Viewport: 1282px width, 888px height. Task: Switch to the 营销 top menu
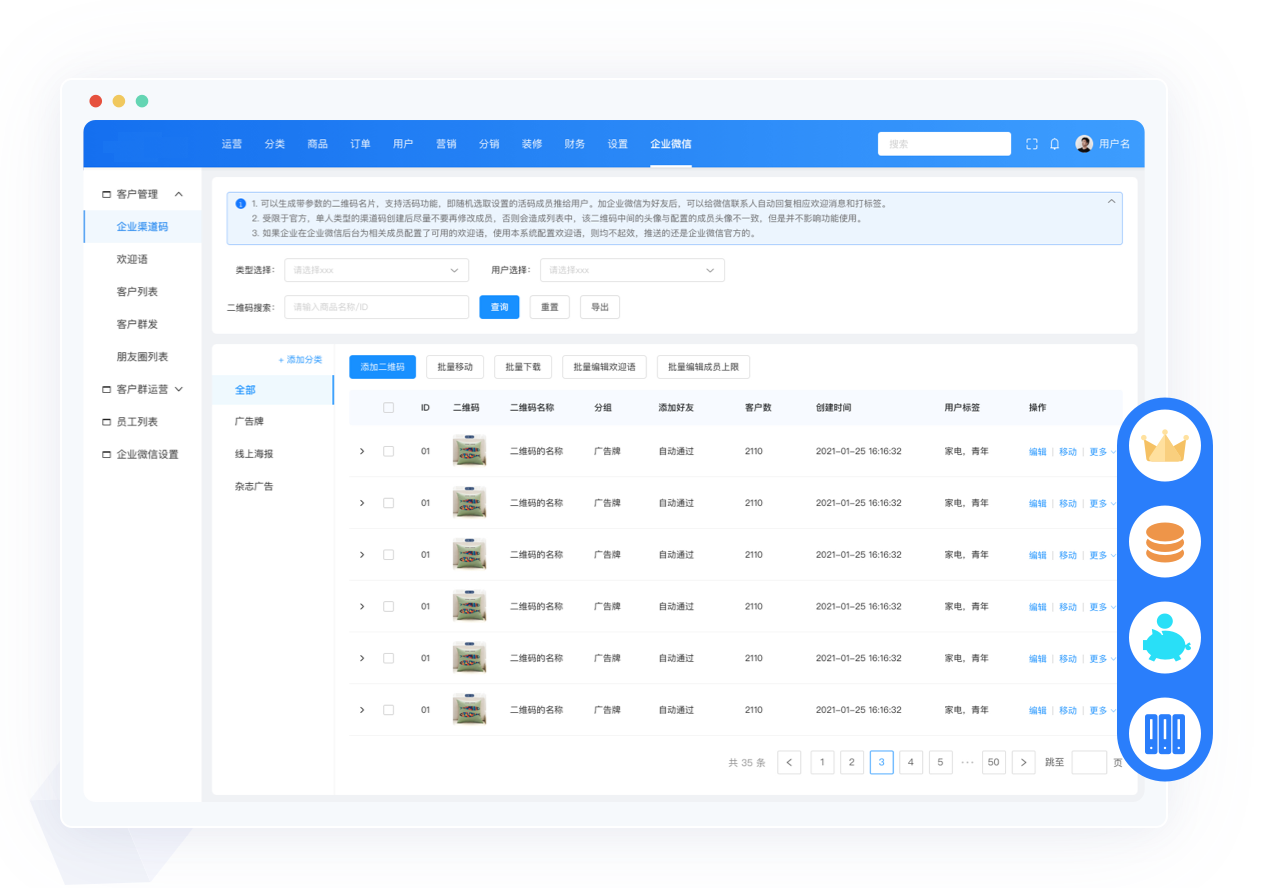(446, 144)
